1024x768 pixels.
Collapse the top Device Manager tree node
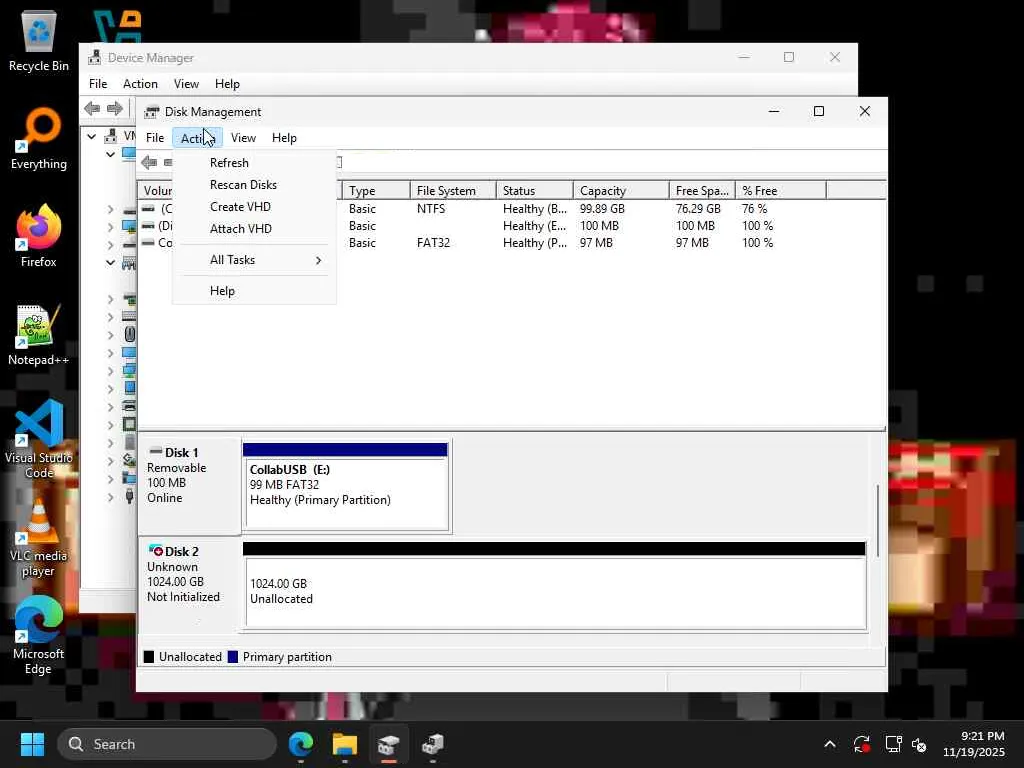coord(91,136)
